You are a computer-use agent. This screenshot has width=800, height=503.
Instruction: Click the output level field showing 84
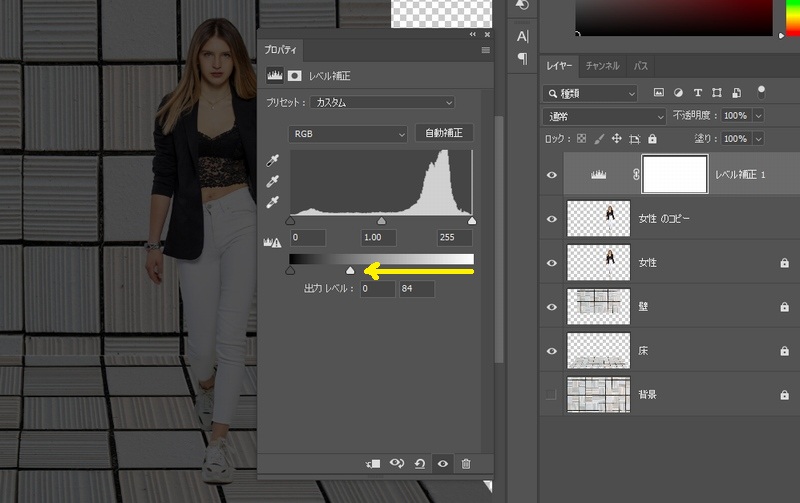click(x=415, y=288)
